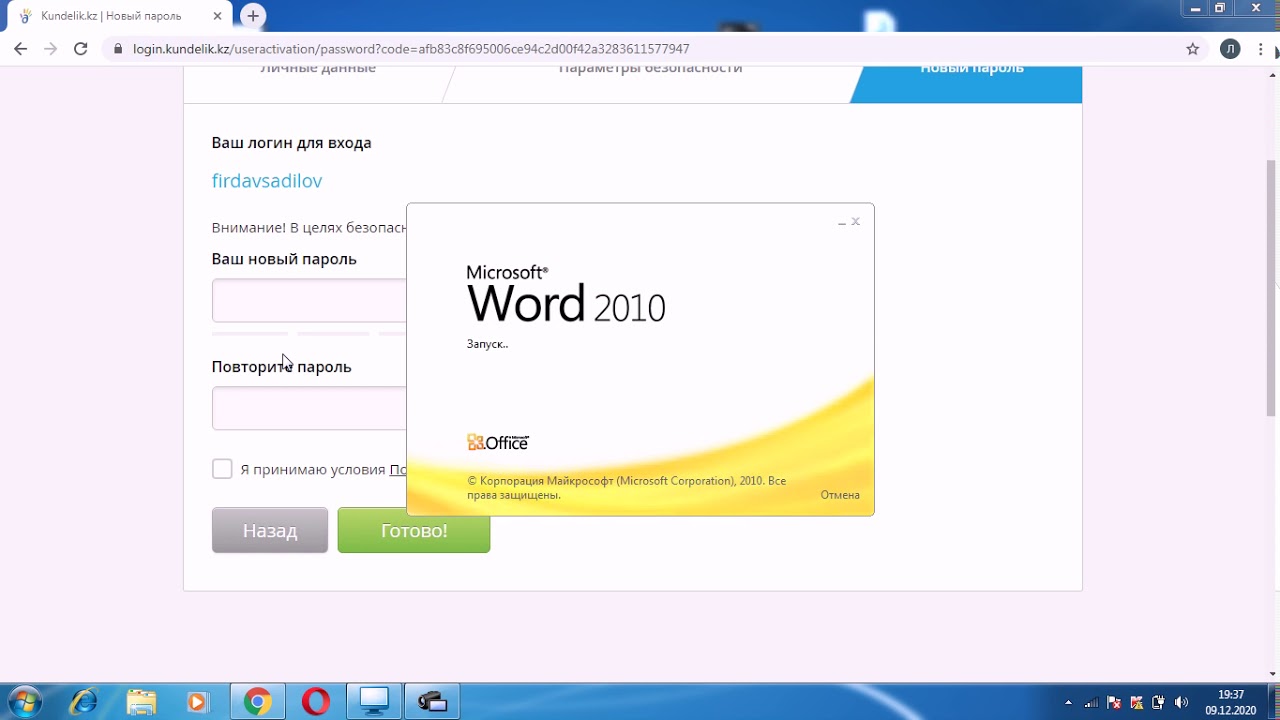Screen dimensions: 1280x720
Task: Focus the Повторите пароль field
Action: coord(309,409)
